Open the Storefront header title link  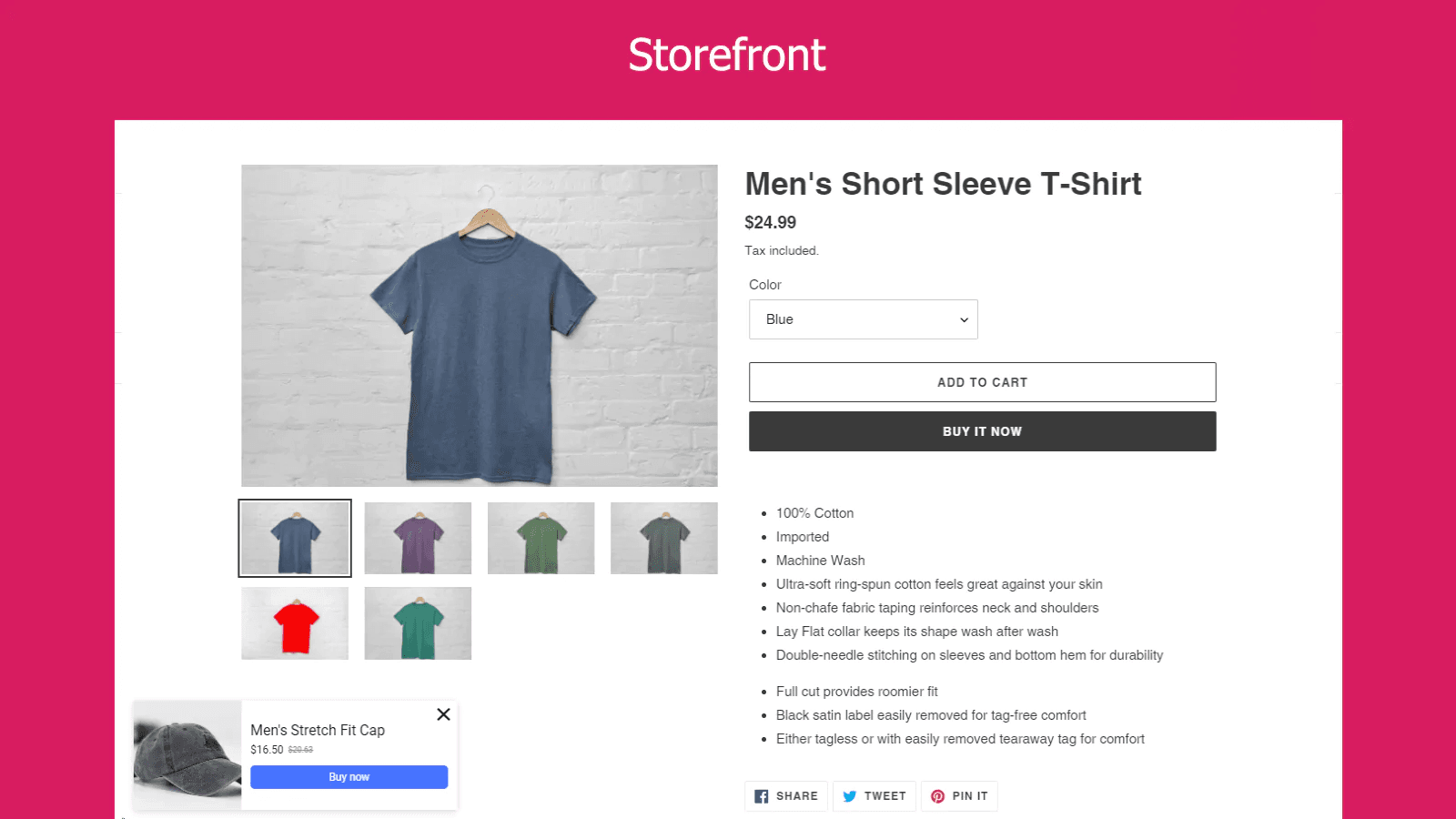pyautogui.click(x=727, y=55)
